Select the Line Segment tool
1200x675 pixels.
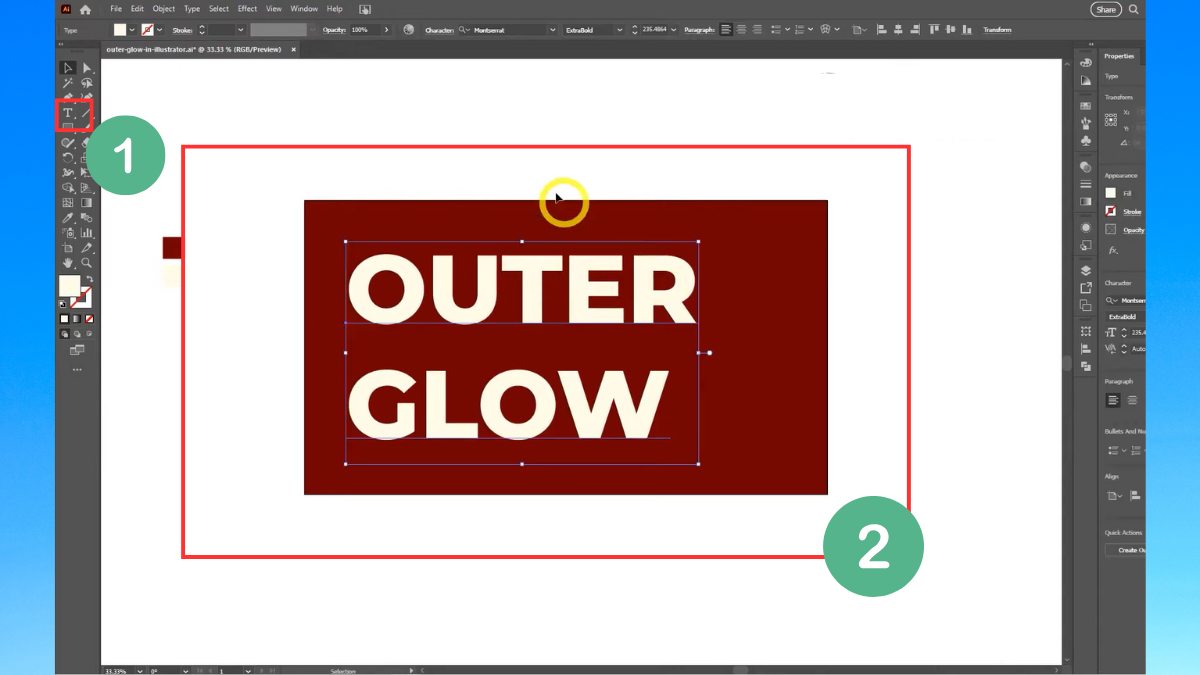(87, 113)
